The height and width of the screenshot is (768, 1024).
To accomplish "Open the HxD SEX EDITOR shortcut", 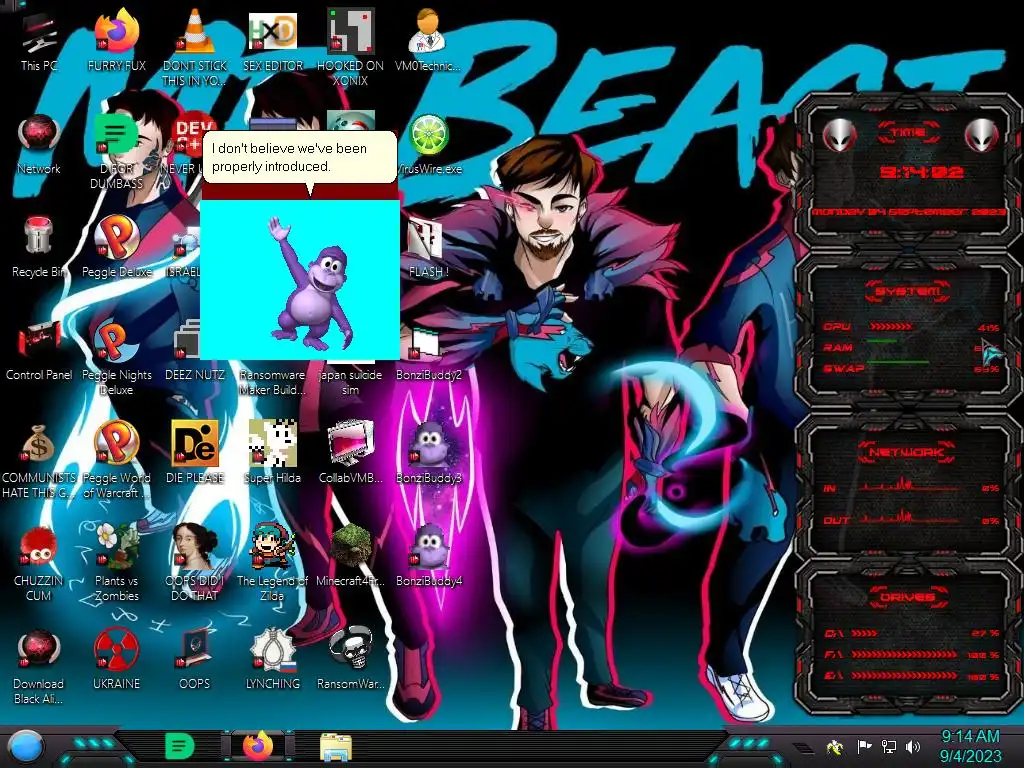I will (273, 40).
